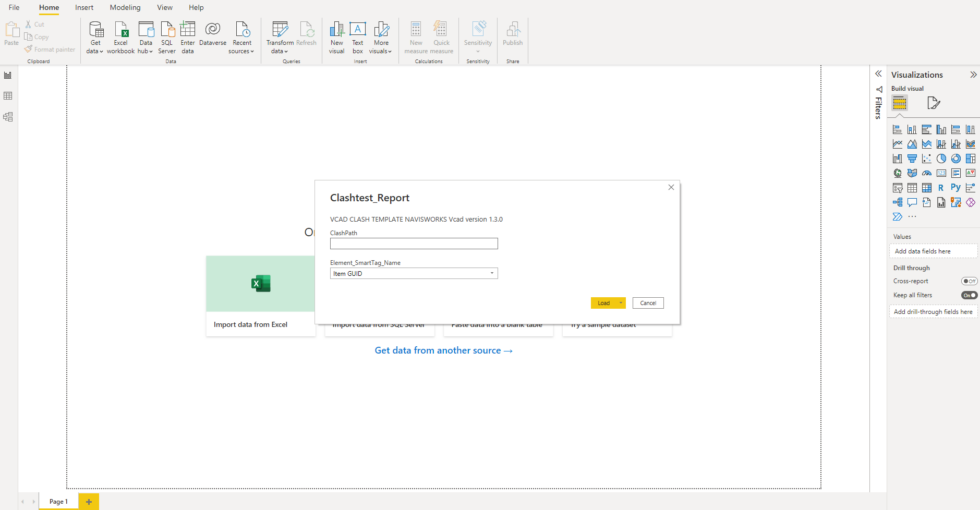Open the Element_SmartTag_Name Item GUID dropdown
This screenshot has width=980, height=510.
(414, 274)
